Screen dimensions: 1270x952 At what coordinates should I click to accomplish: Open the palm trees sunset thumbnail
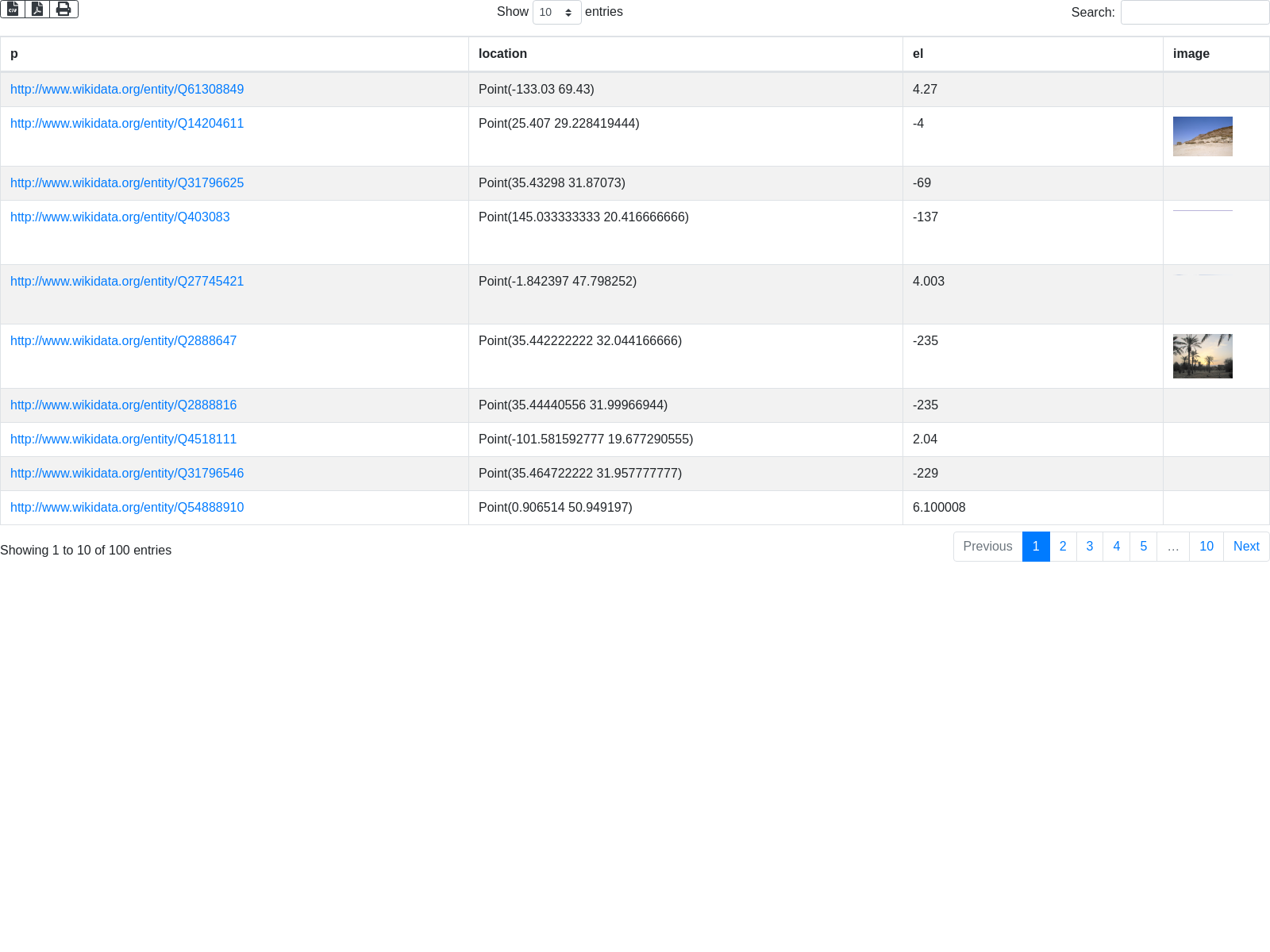(x=1203, y=356)
